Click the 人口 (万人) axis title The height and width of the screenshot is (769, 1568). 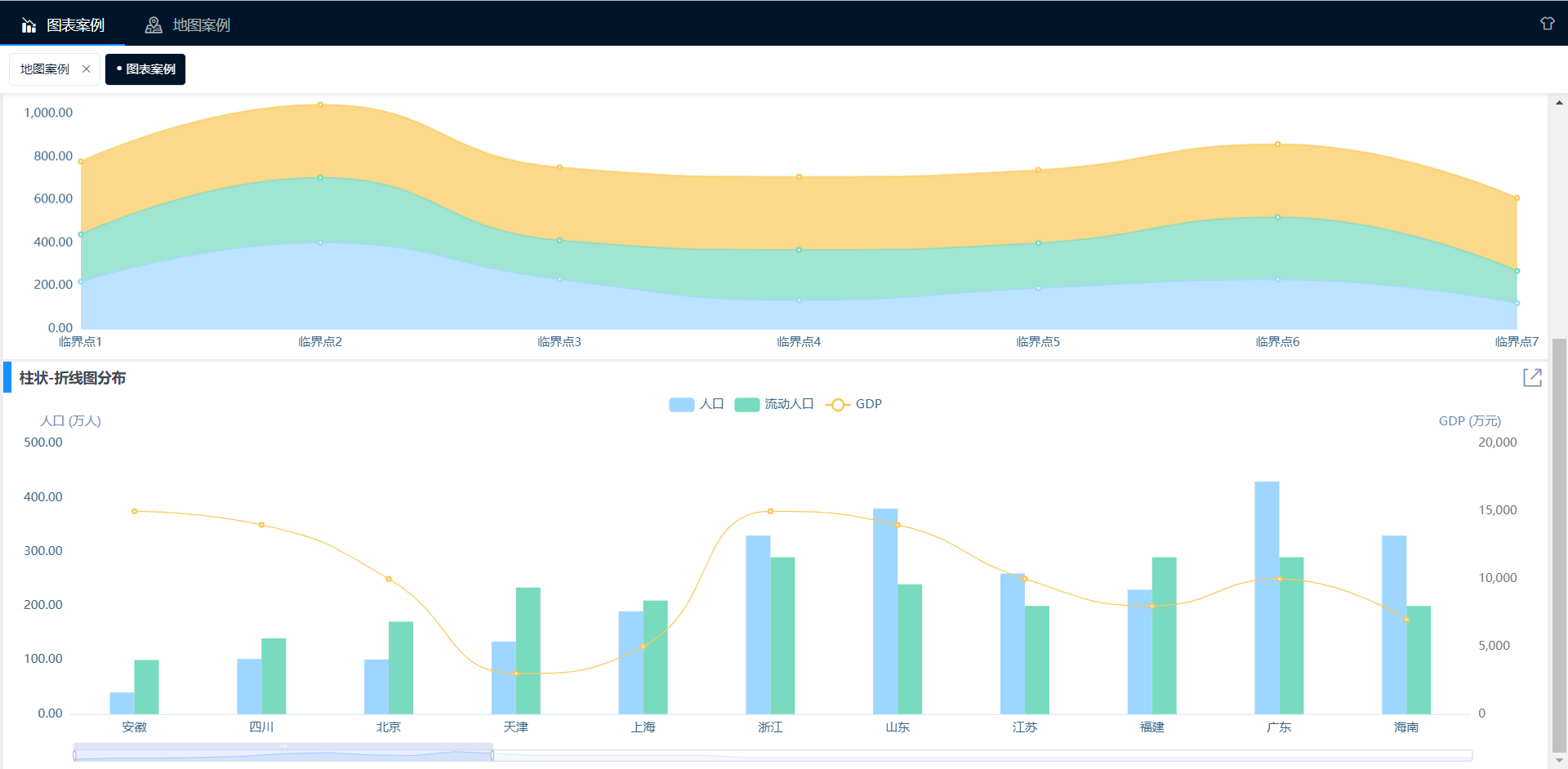coord(71,421)
